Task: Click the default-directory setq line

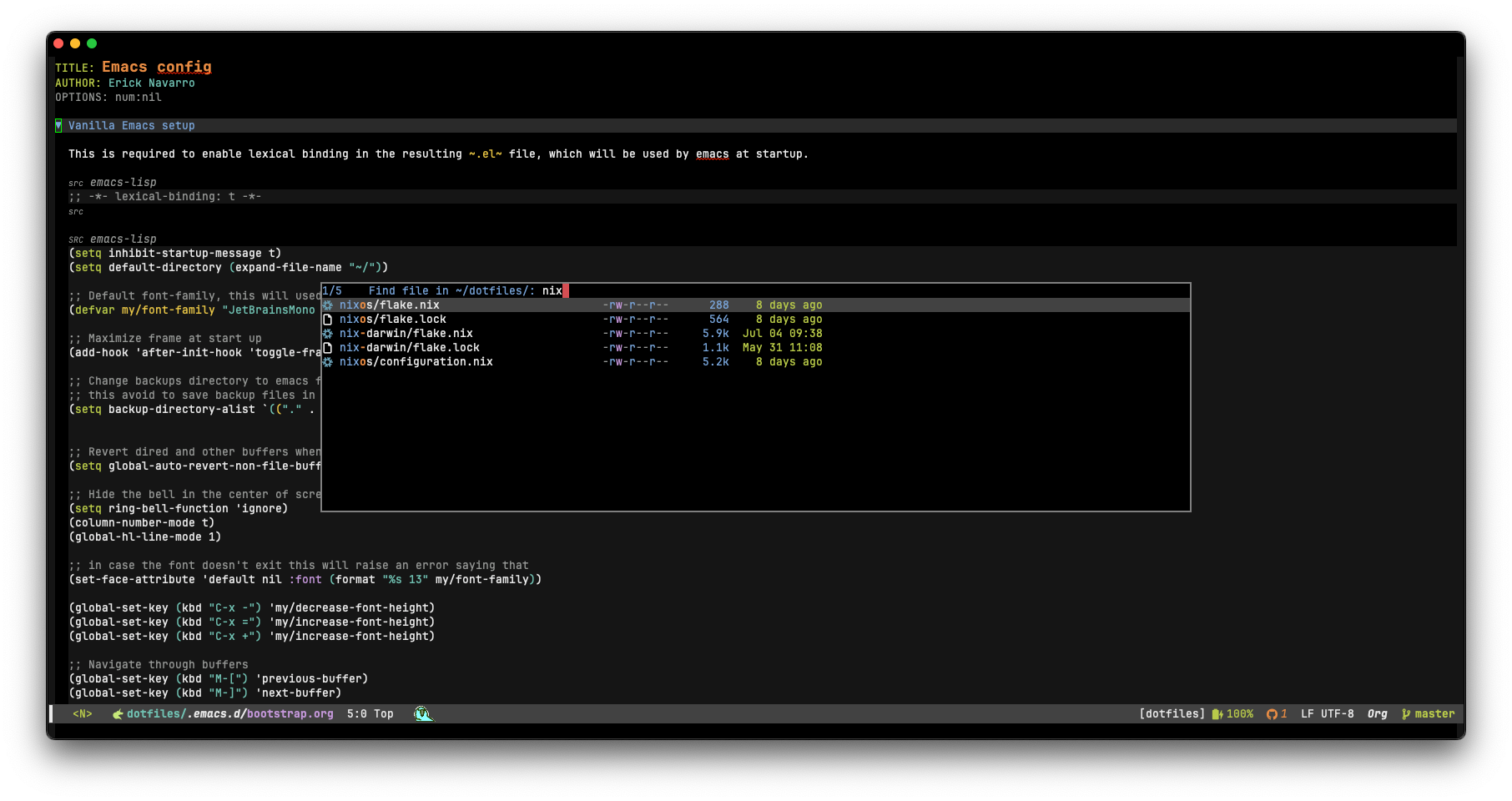Action: point(229,268)
